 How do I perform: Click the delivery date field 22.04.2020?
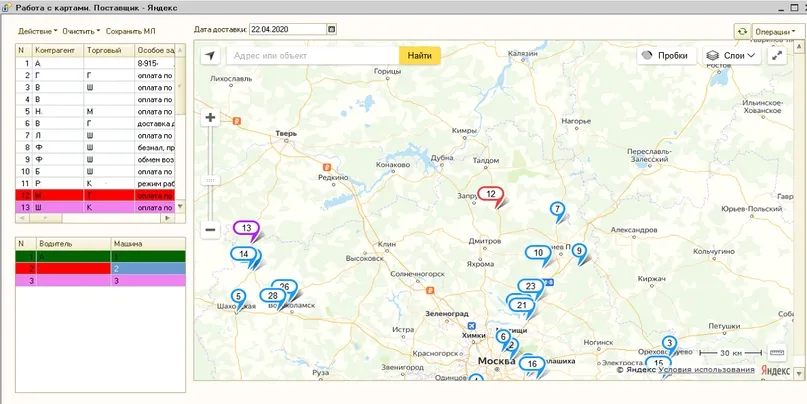point(288,29)
